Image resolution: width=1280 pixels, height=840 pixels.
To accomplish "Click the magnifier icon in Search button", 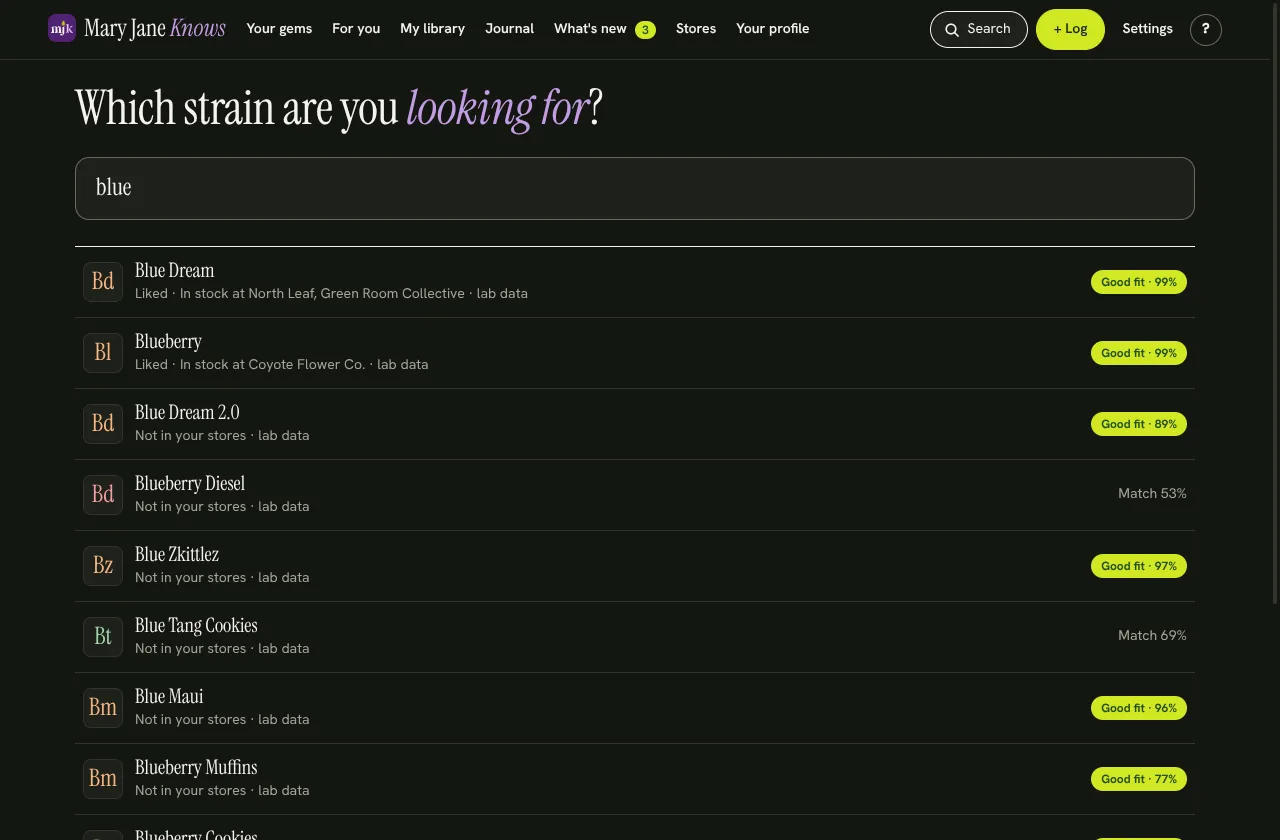I will click(952, 30).
